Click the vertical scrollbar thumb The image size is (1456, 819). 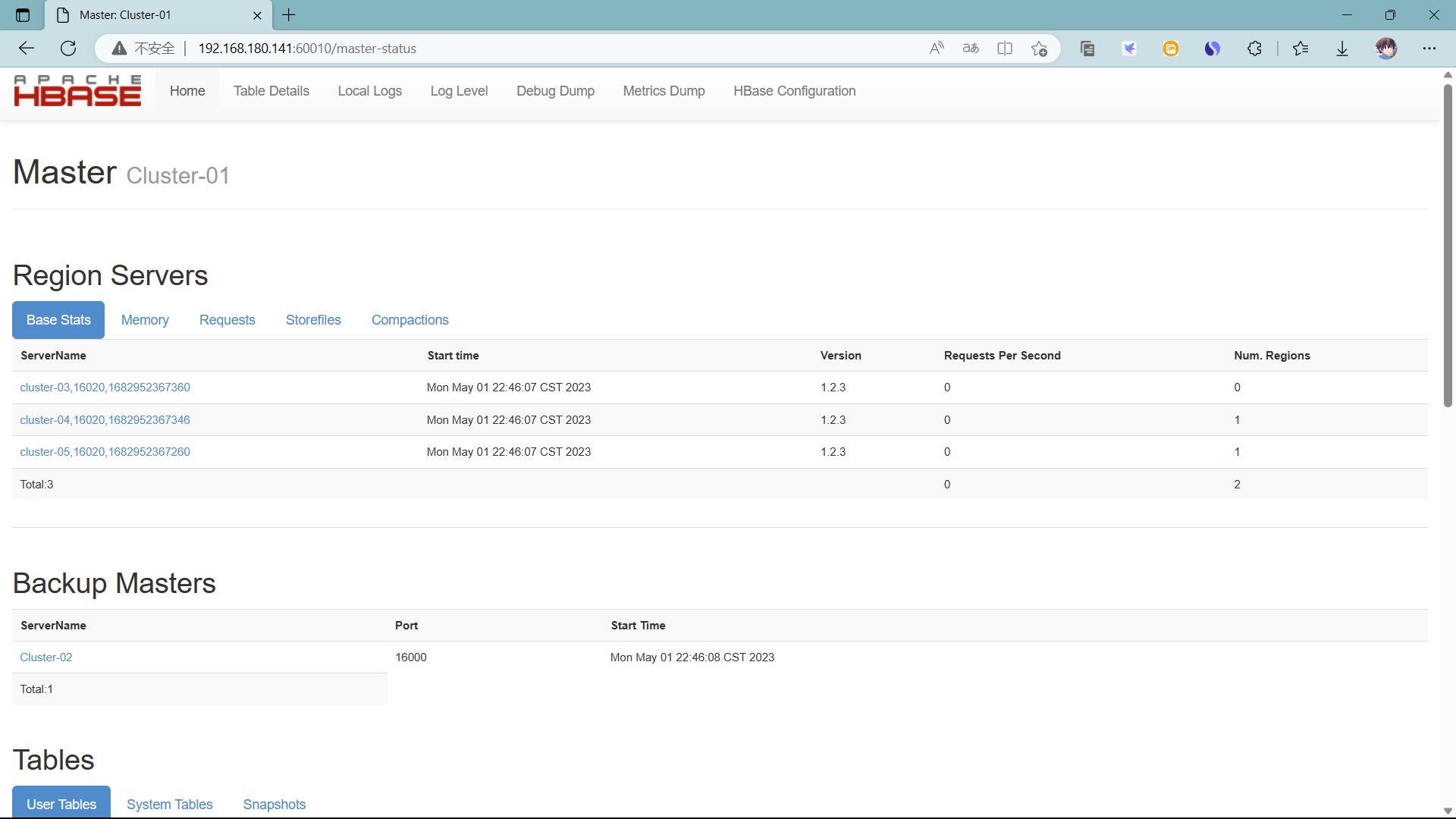(x=1448, y=245)
